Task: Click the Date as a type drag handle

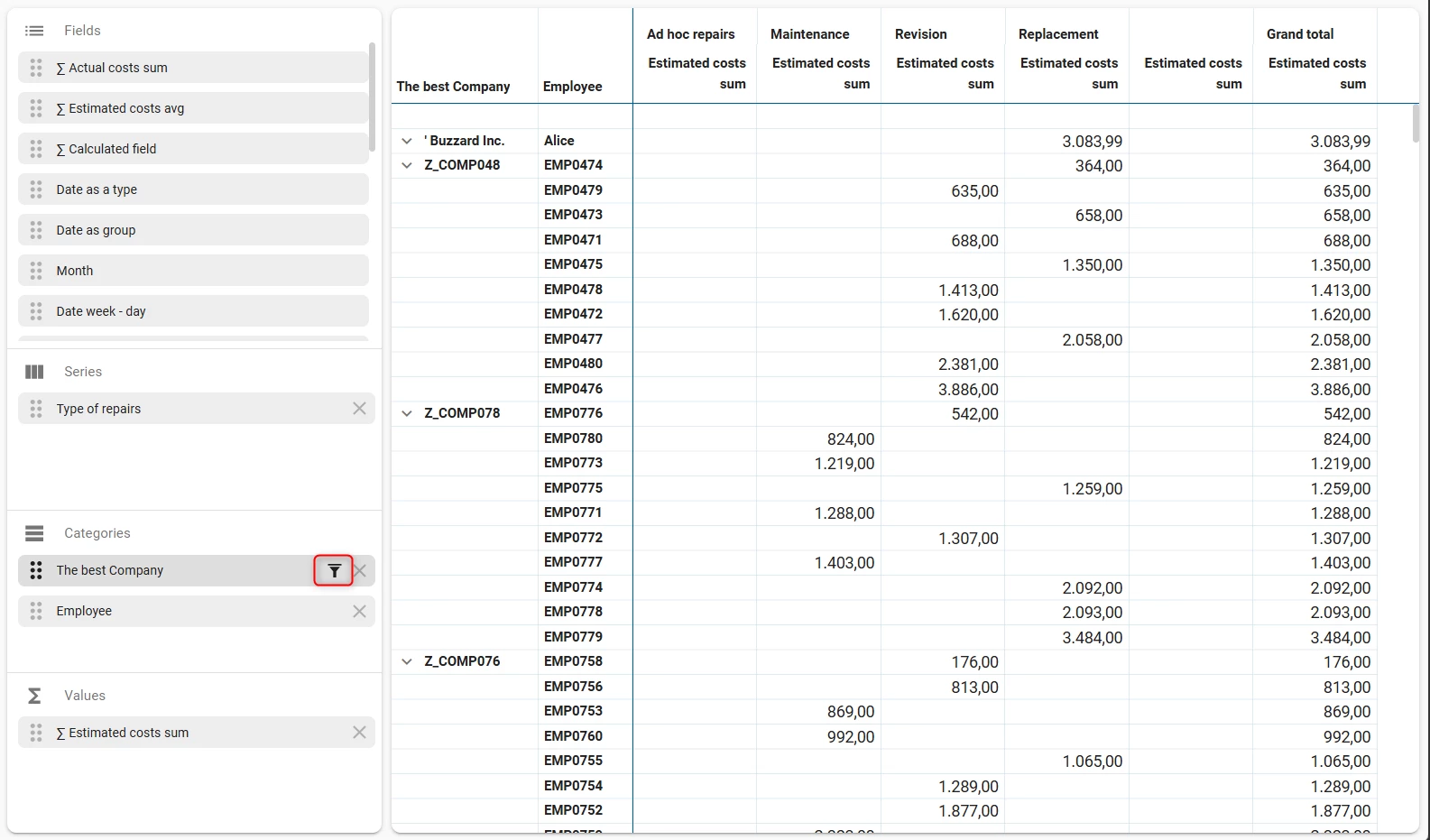Action: [x=36, y=189]
